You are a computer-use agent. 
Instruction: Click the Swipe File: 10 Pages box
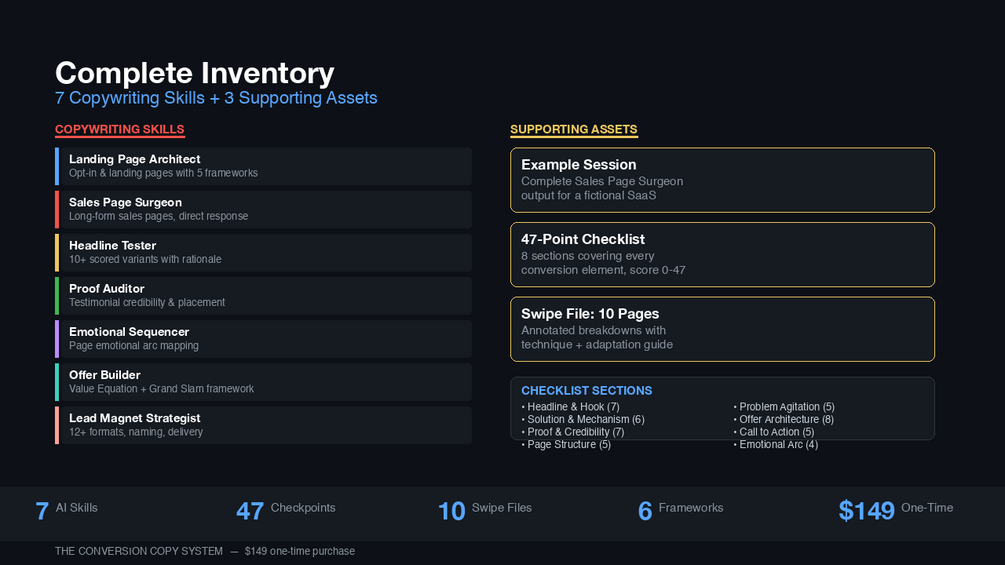coord(722,329)
